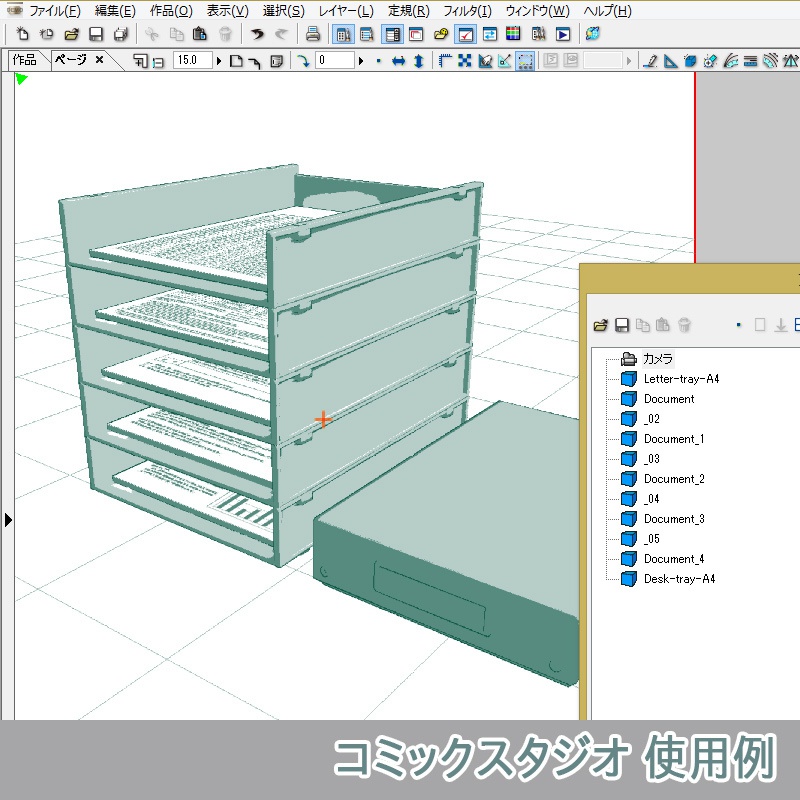
Task: Select the カメラ item in the object tree
Action: tap(660, 359)
